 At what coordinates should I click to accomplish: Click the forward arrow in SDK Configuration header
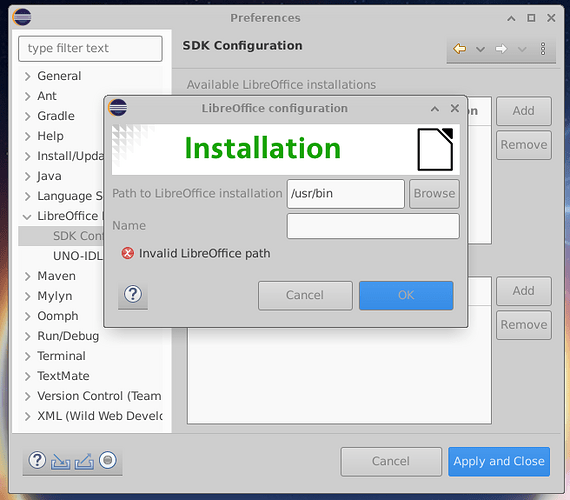pos(501,48)
